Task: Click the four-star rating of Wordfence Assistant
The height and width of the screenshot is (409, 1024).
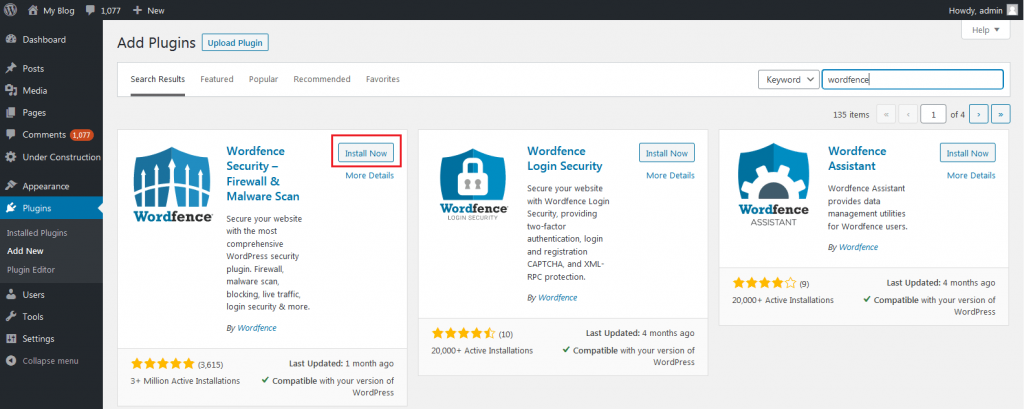Action: (764, 283)
